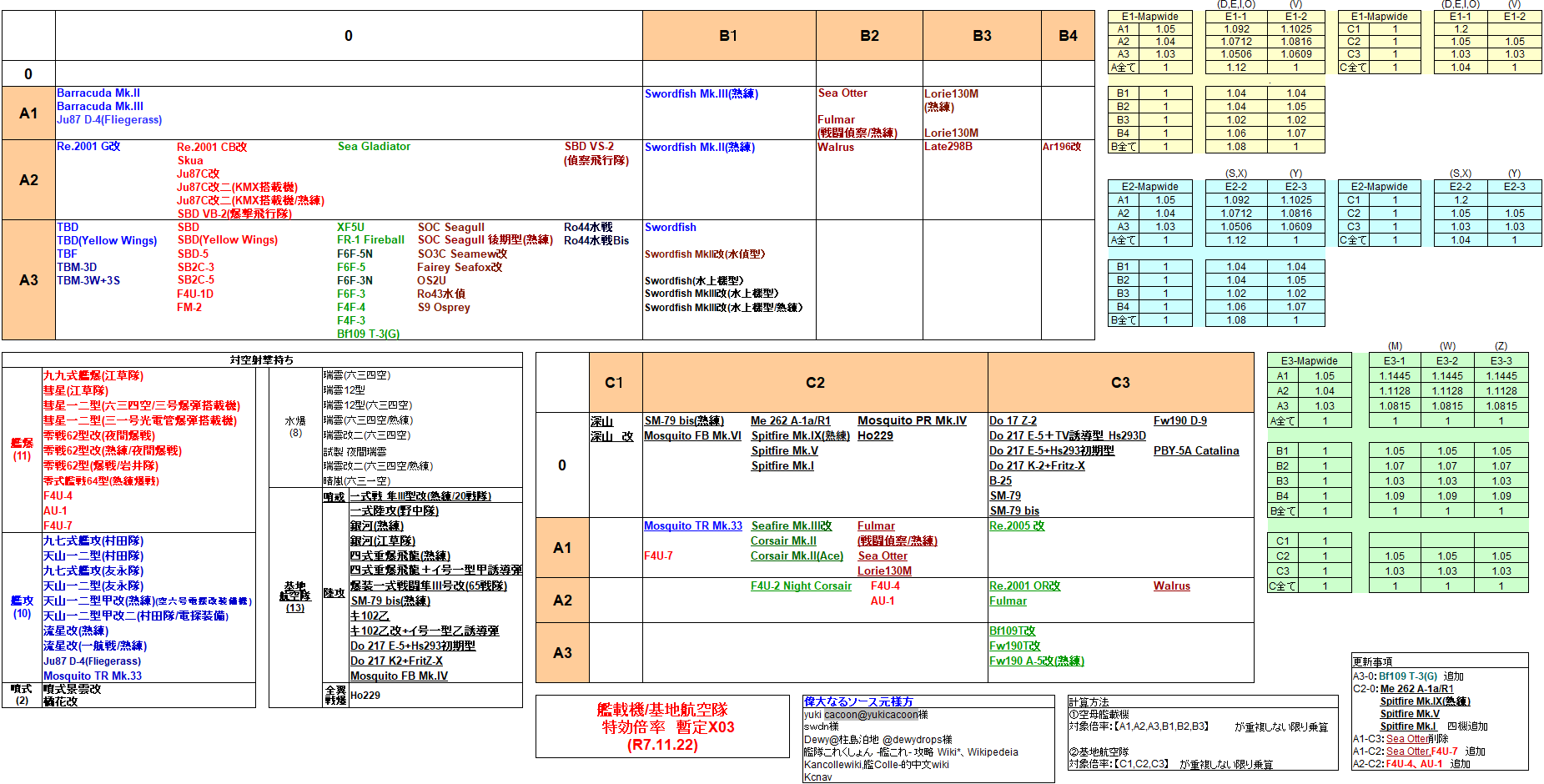The width and height of the screenshot is (1544, 784).
Task: Click the green Re.2005 改 link
Action: click(x=1016, y=526)
